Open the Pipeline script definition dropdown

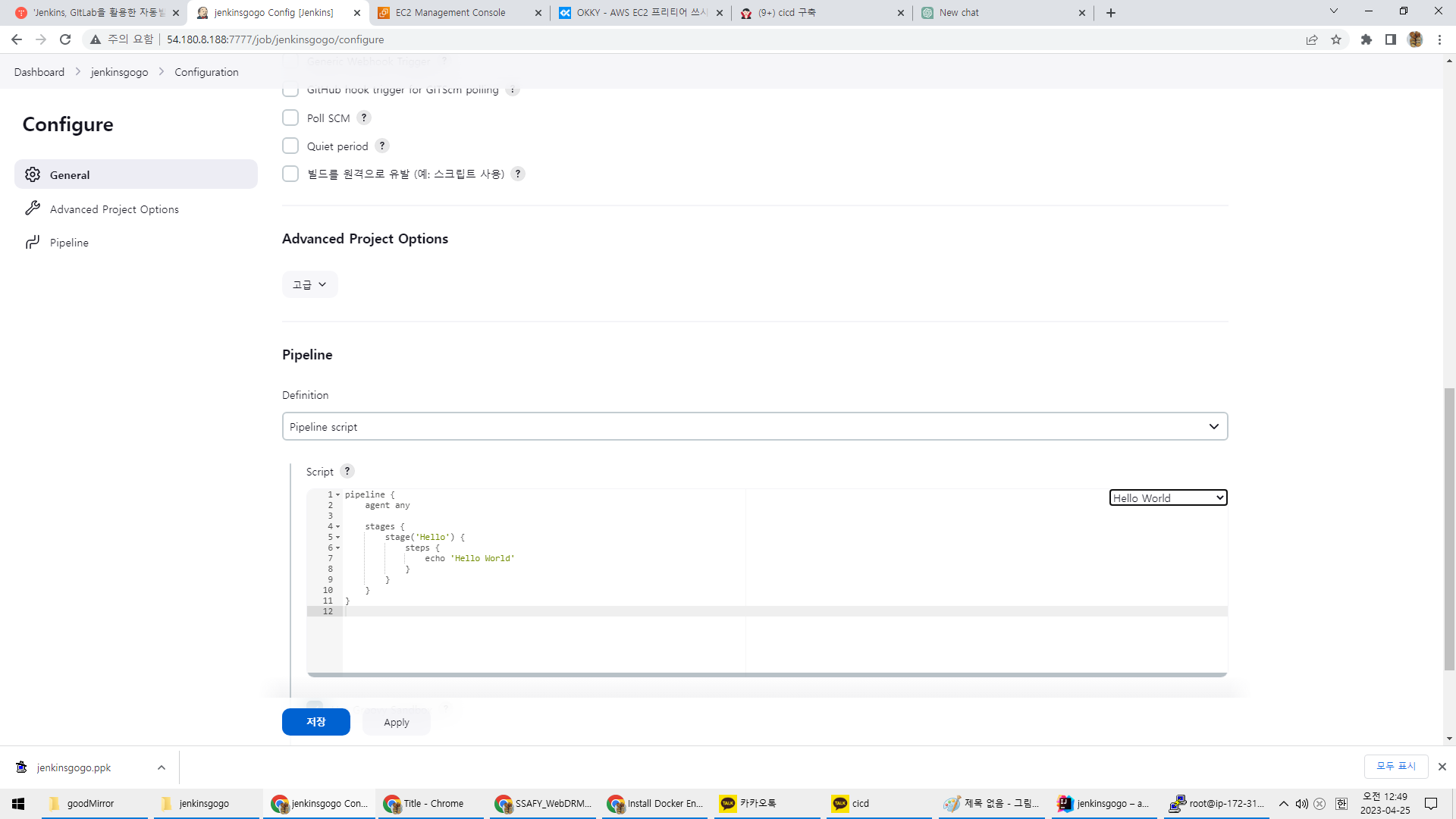[755, 426]
